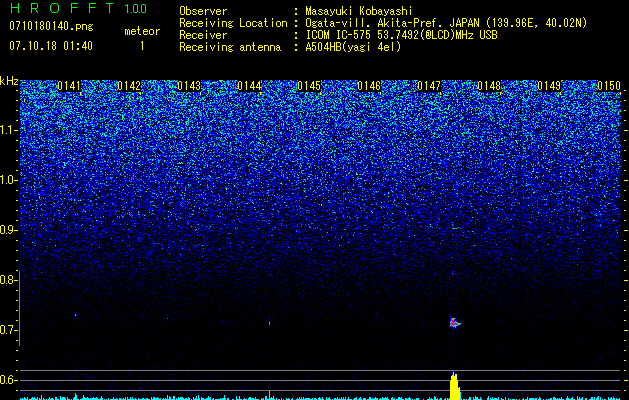
Task: Click the 0146 time marker
Action: pos(369,86)
